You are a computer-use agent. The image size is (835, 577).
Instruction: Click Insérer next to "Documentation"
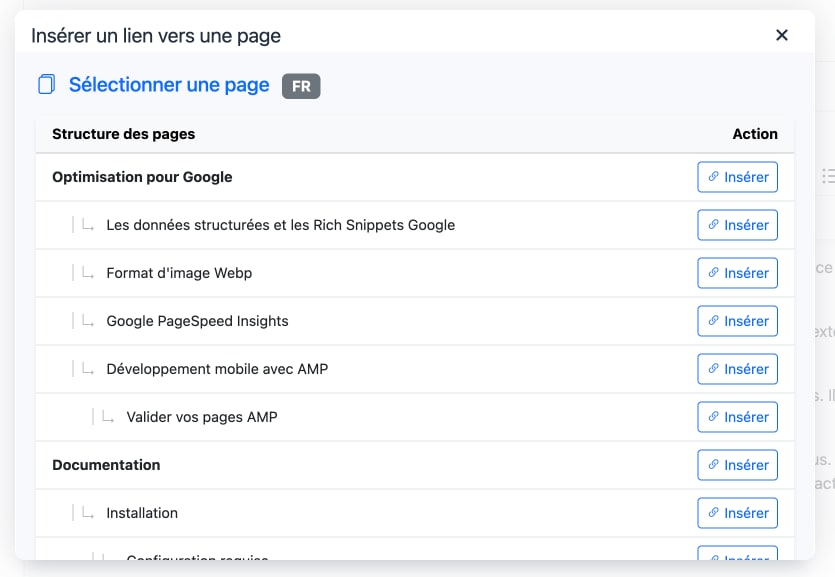click(737, 465)
